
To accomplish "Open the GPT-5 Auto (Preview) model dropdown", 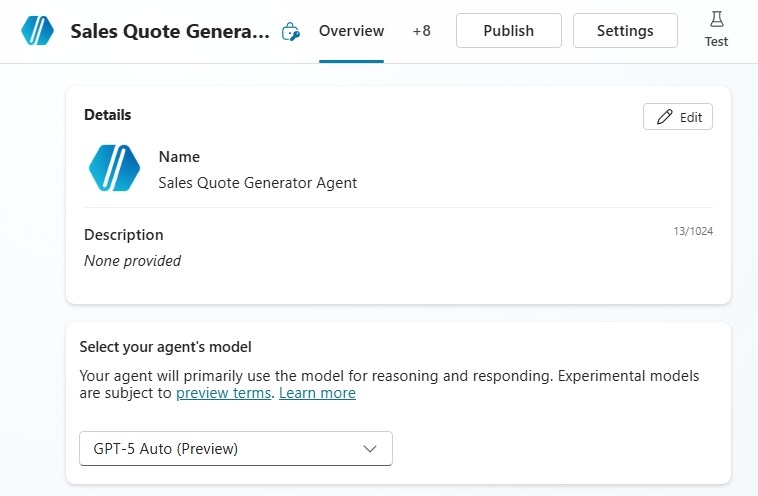I will click(x=235, y=449).
